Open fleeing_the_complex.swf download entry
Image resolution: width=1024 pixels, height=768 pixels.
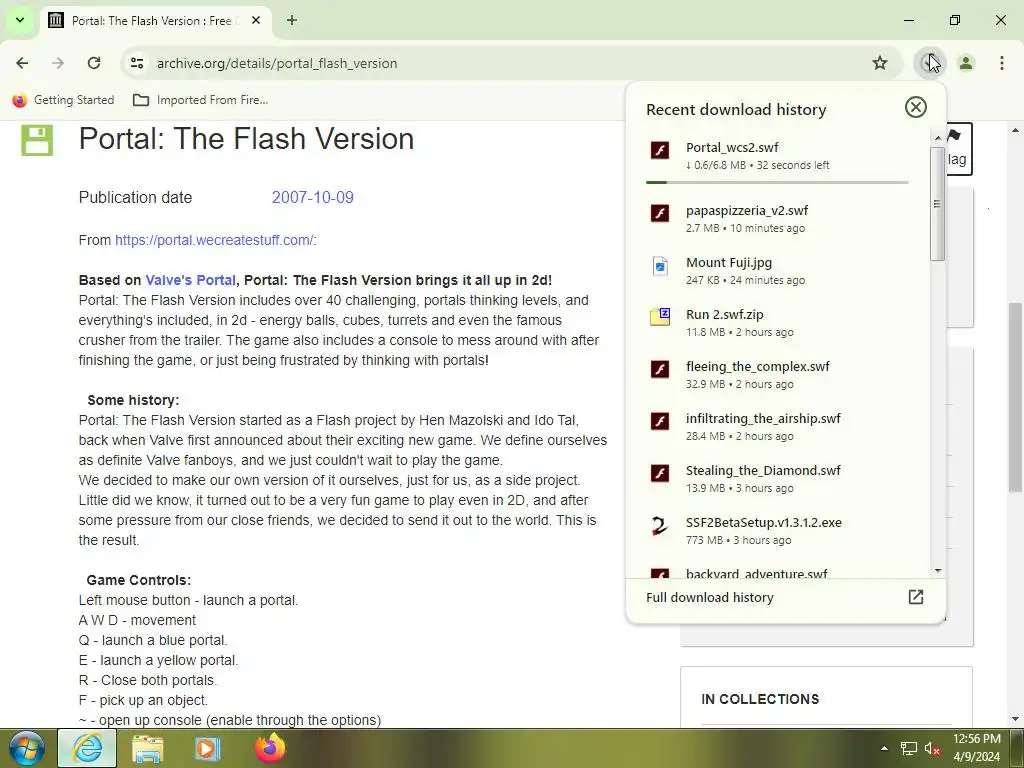(x=777, y=374)
